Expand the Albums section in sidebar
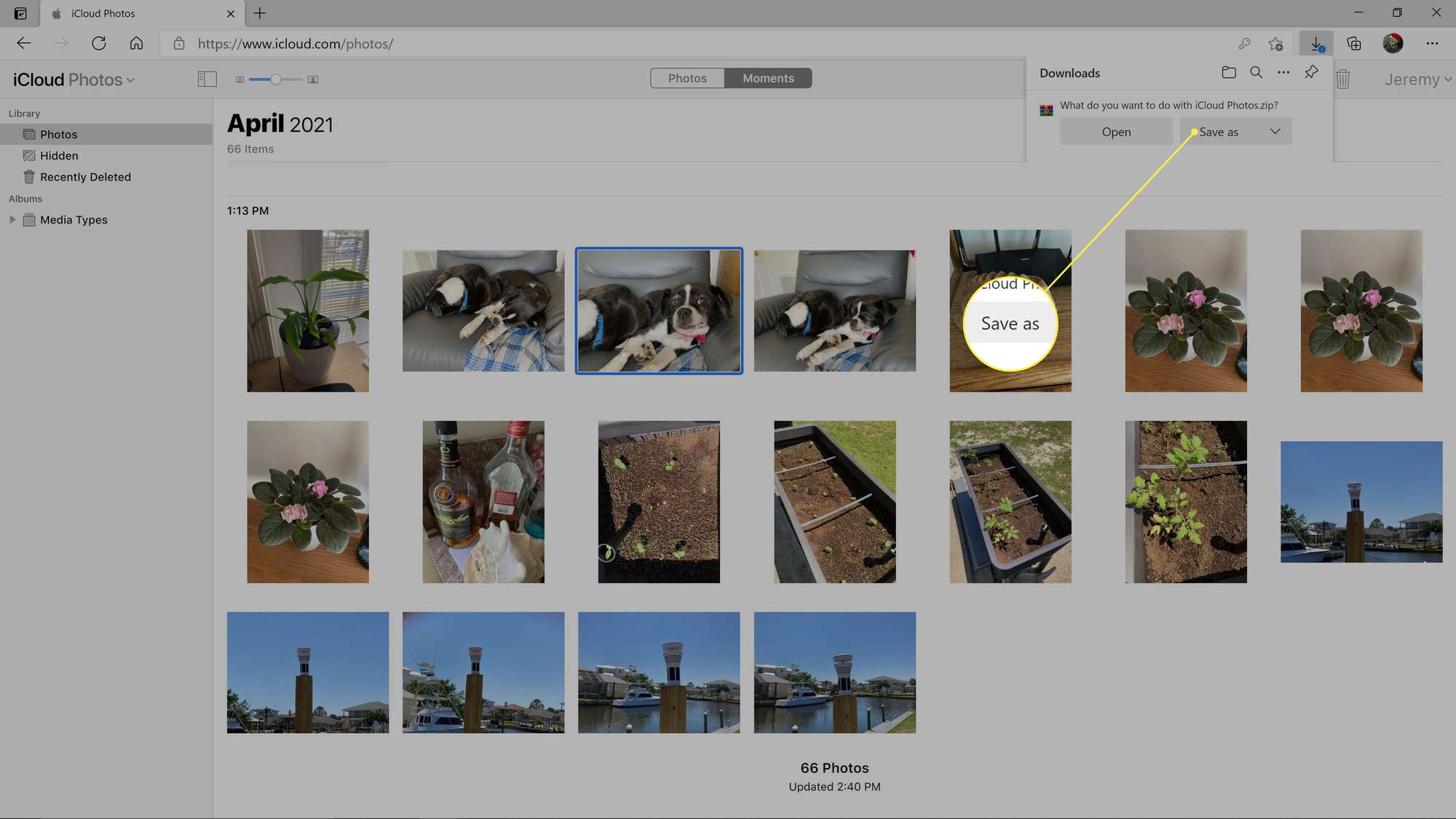This screenshot has height=819, width=1456. tap(12, 219)
